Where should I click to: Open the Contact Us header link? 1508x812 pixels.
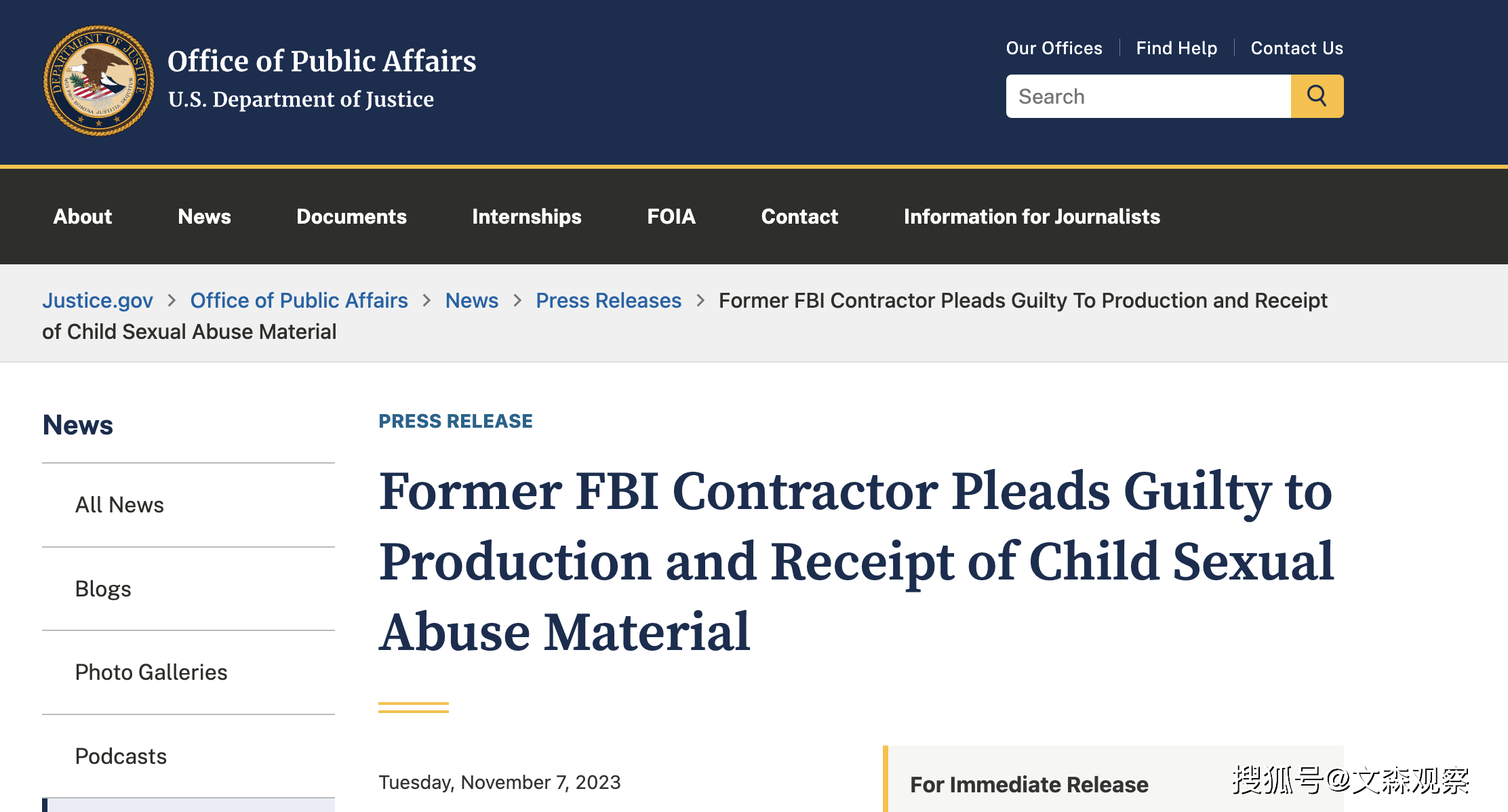tap(1296, 48)
